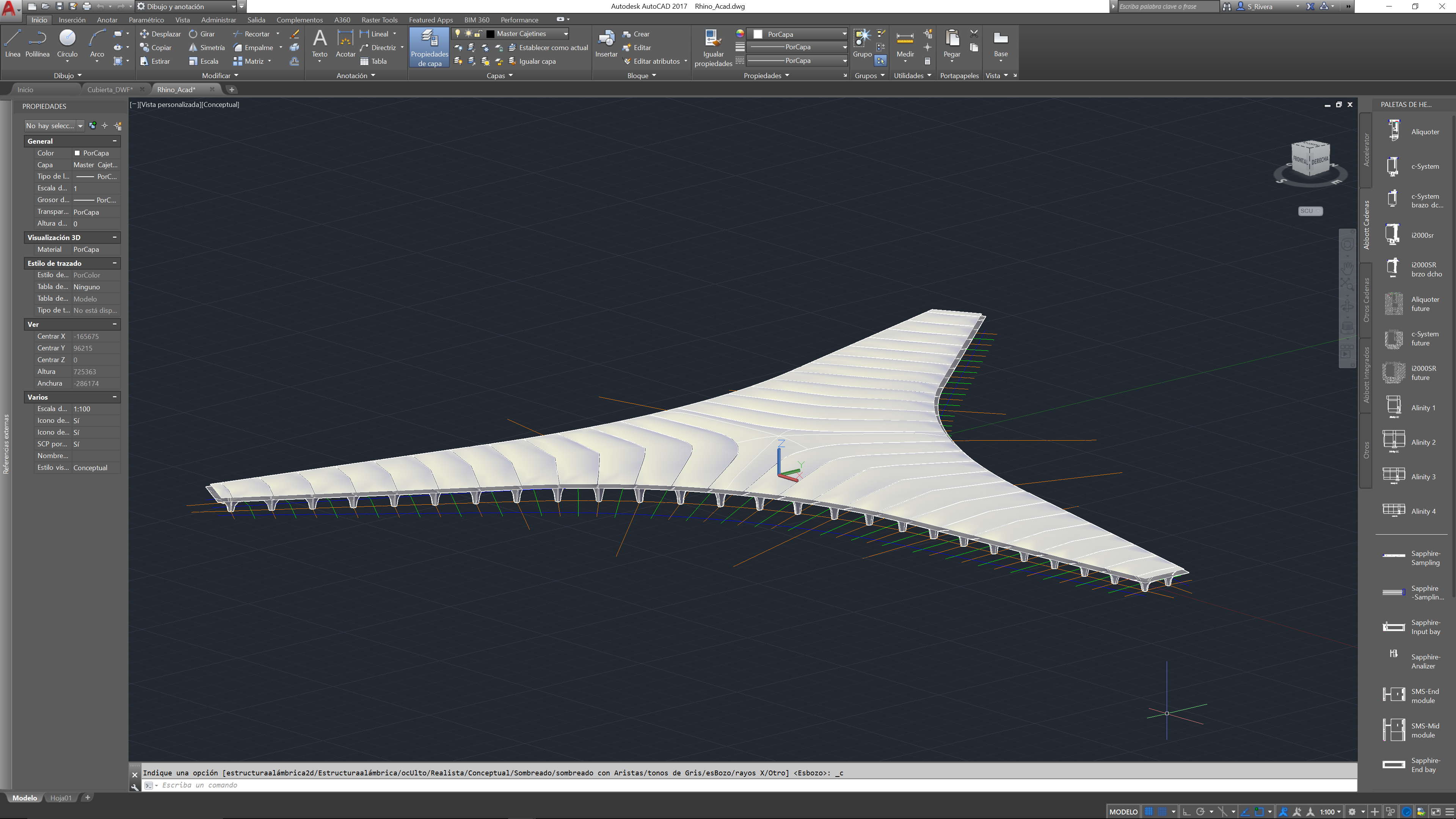Click Establecer como actual button
This screenshot has height=819, width=1456.
click(552, 47)
